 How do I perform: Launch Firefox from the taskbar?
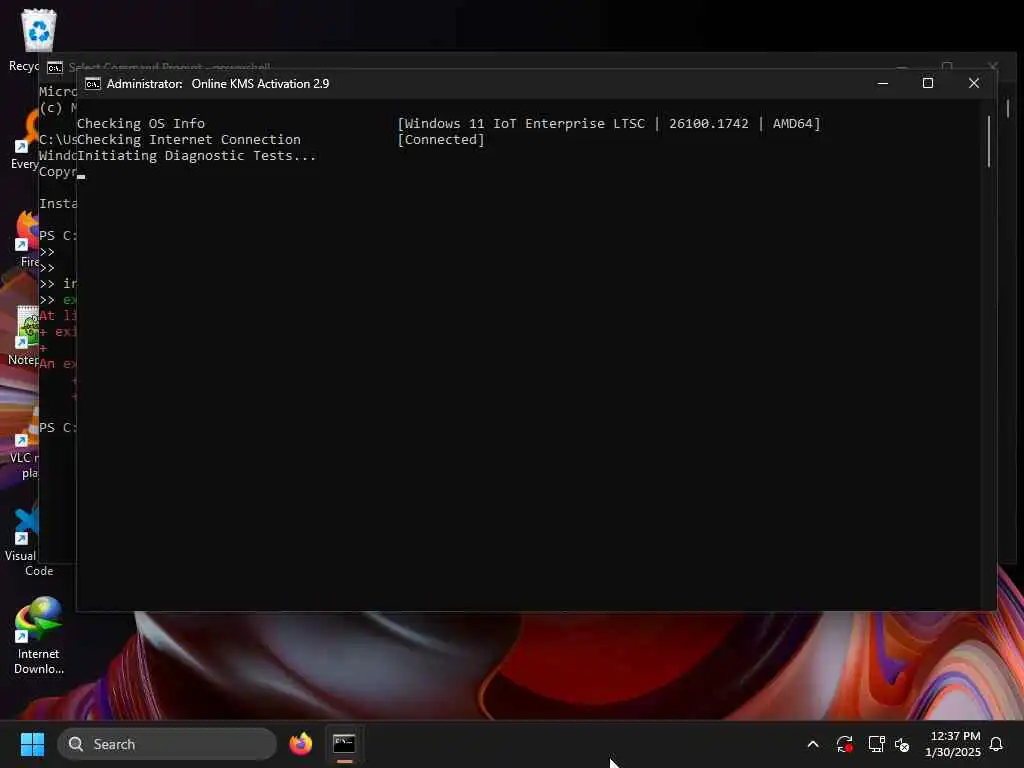click(x=300, y=744)
